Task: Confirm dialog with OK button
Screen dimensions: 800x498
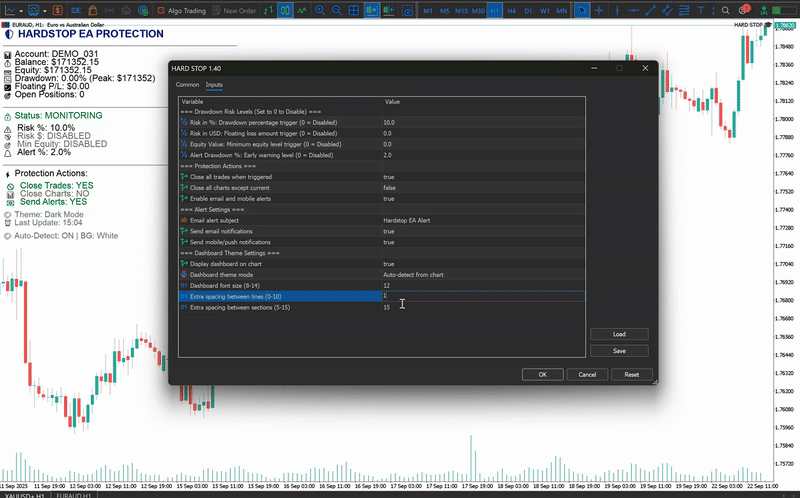Action: tap(542, 375)
